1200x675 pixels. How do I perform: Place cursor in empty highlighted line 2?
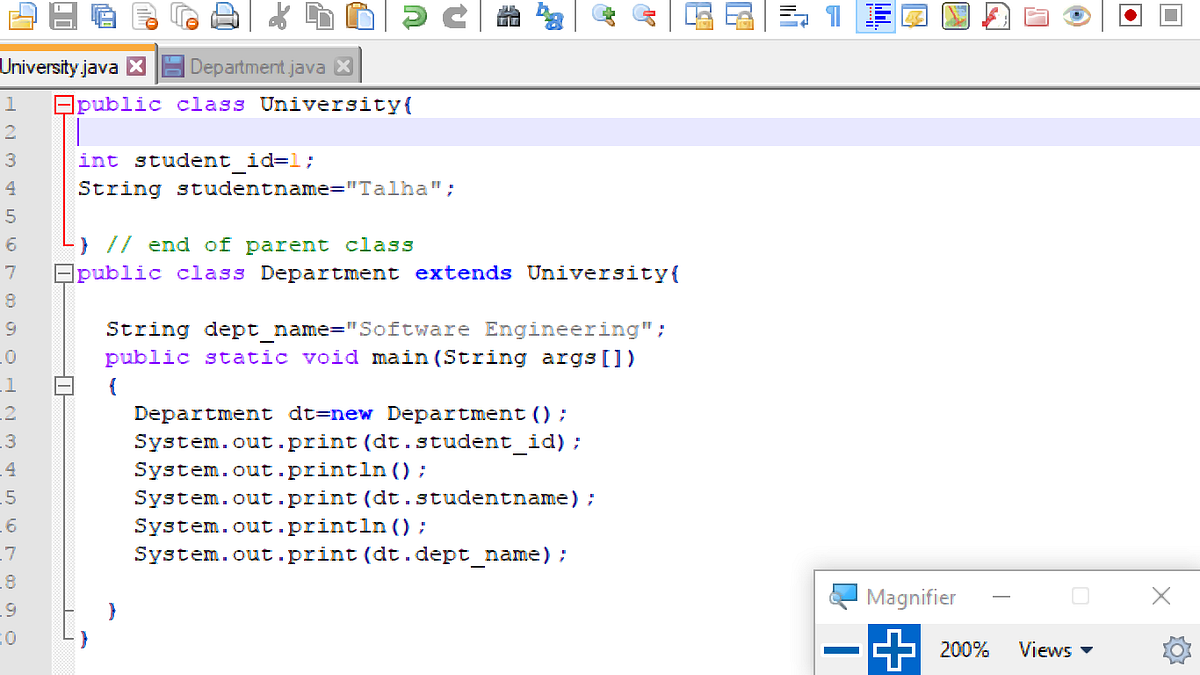(638, 132)
